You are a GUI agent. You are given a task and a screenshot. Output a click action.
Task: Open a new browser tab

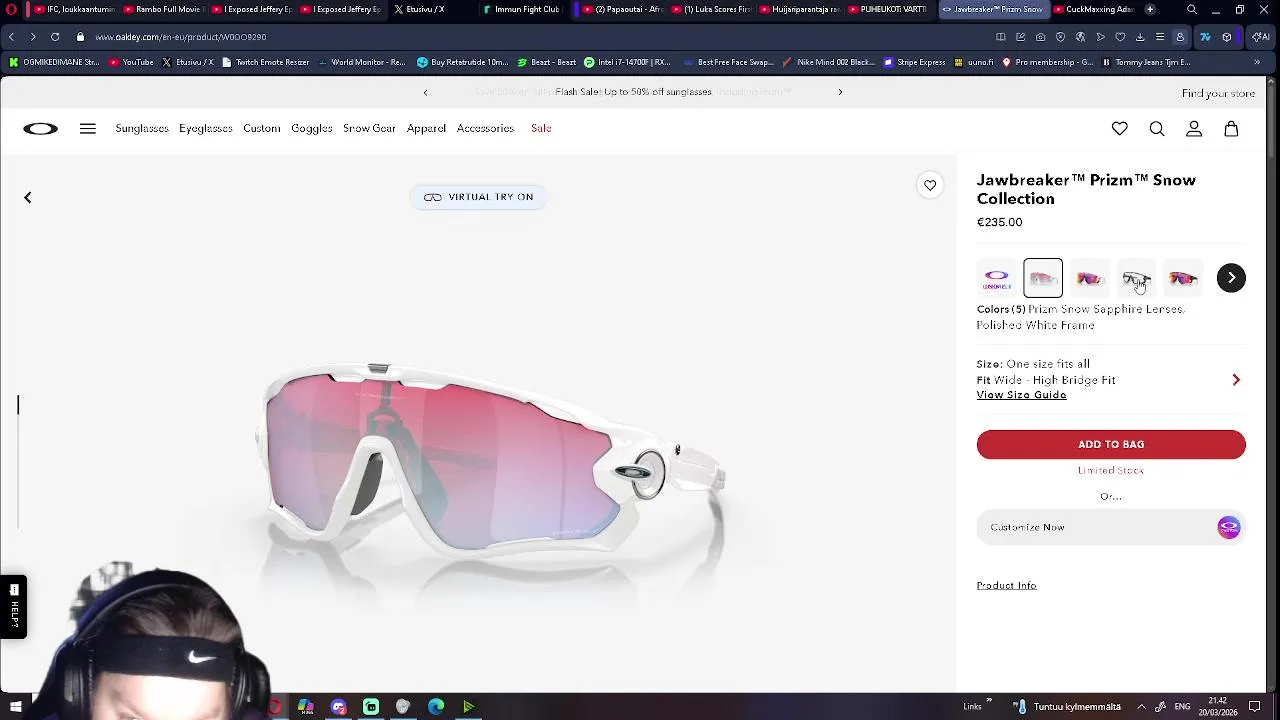pos(1150,9)
